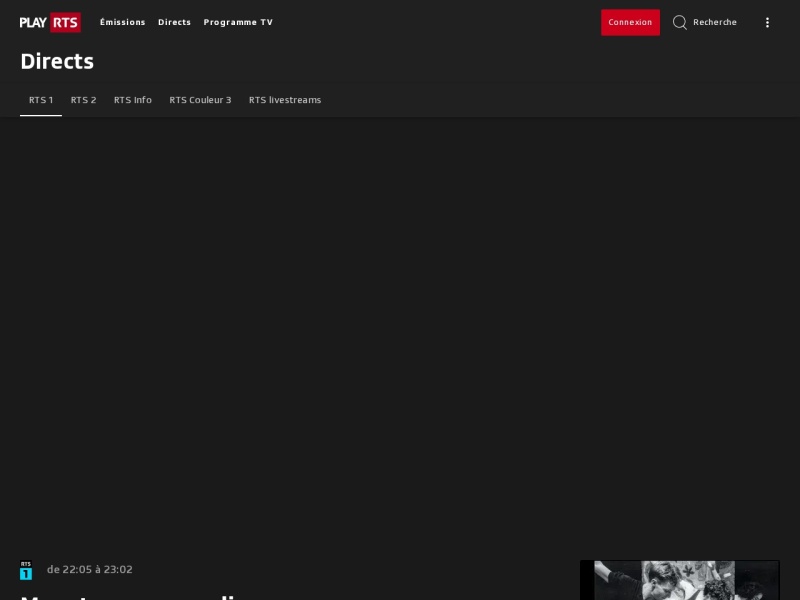Open the black-and-white program thumbnail
800x600 pixels.
tap(680, 580)
